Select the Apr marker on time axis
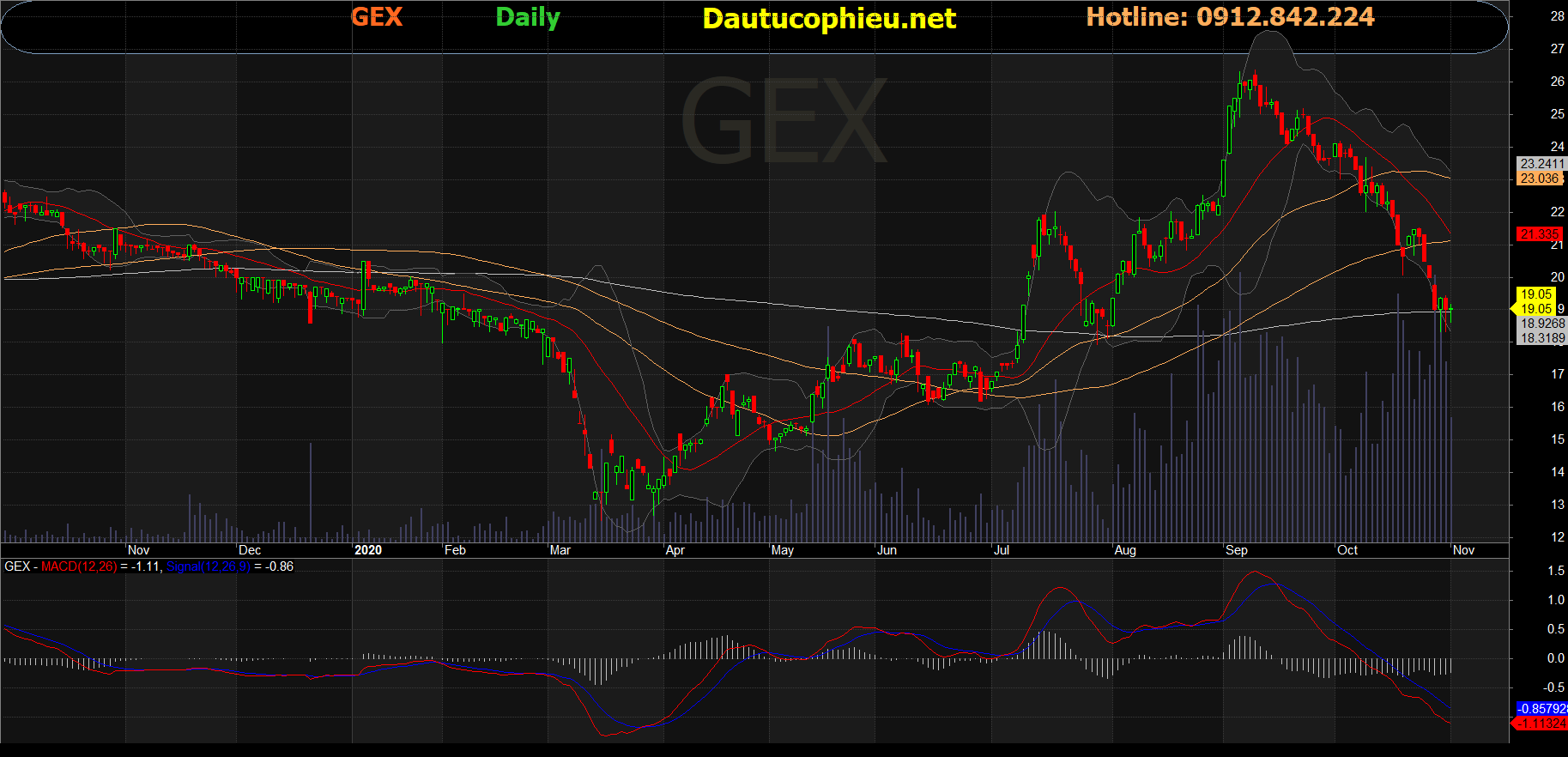The height and width of the screenshot is (757, 1568). (675, 550)
